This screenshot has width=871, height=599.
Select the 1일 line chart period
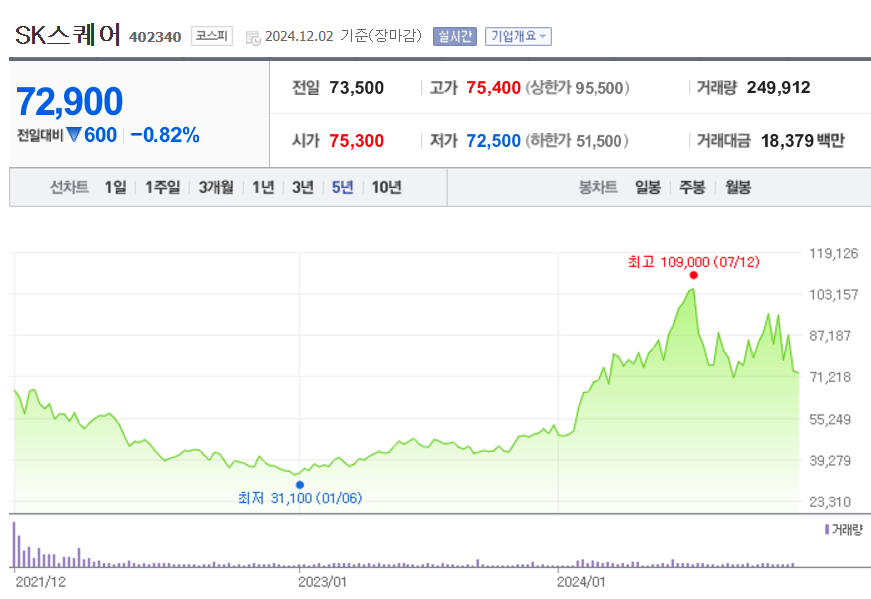tap(116, 187)
